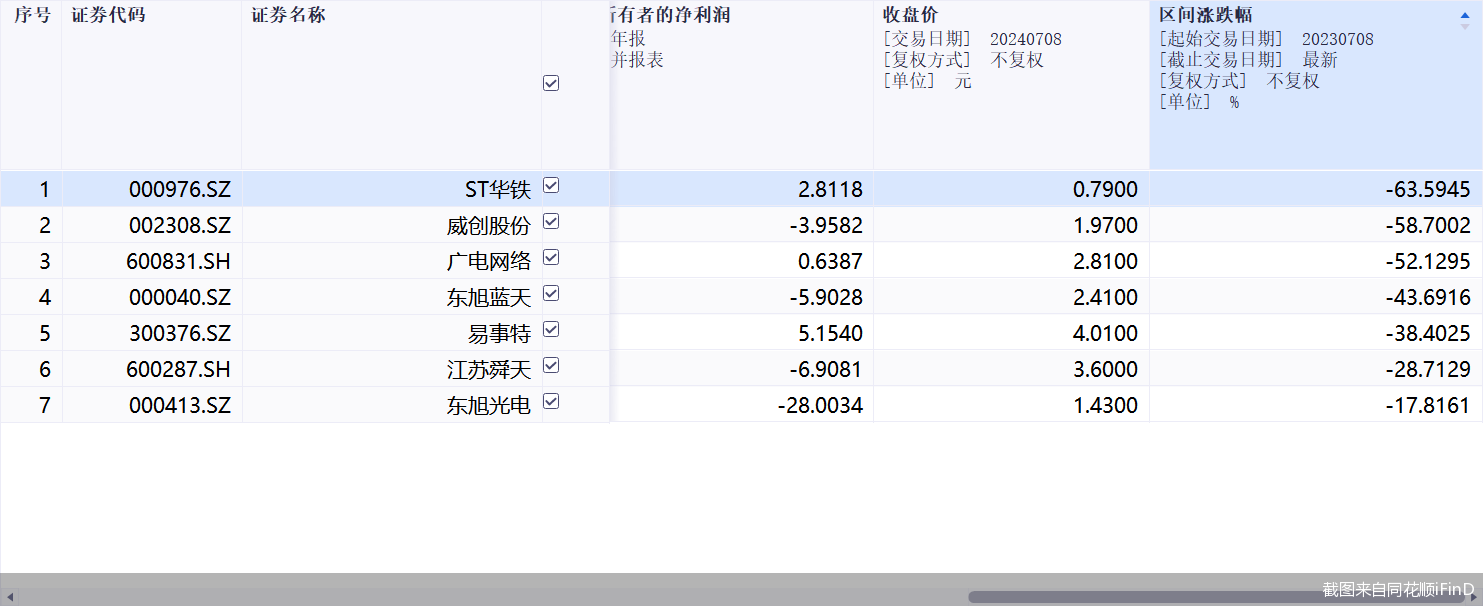Toggle the select-all checkbox in header

point(551,84)
